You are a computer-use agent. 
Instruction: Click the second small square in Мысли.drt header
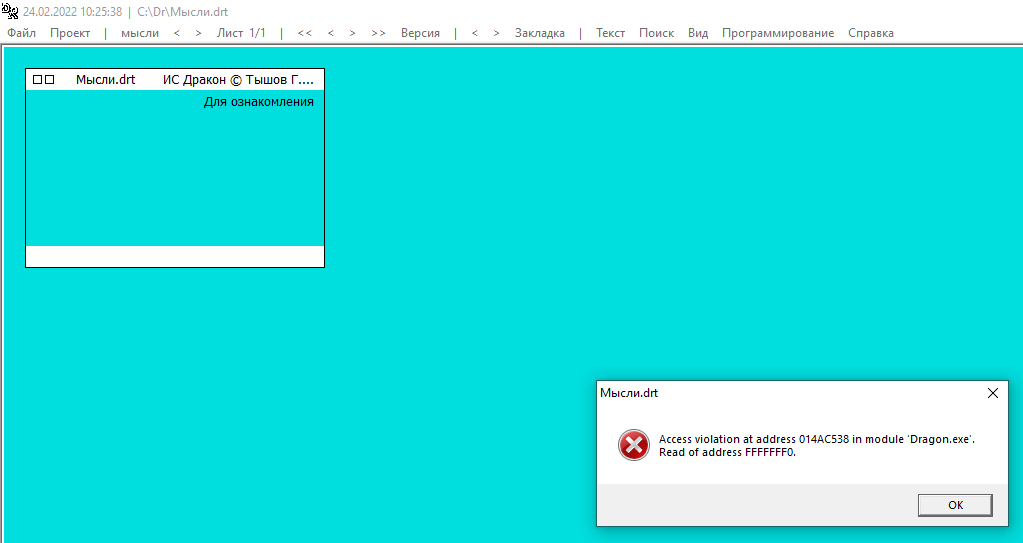pos(50,79)
